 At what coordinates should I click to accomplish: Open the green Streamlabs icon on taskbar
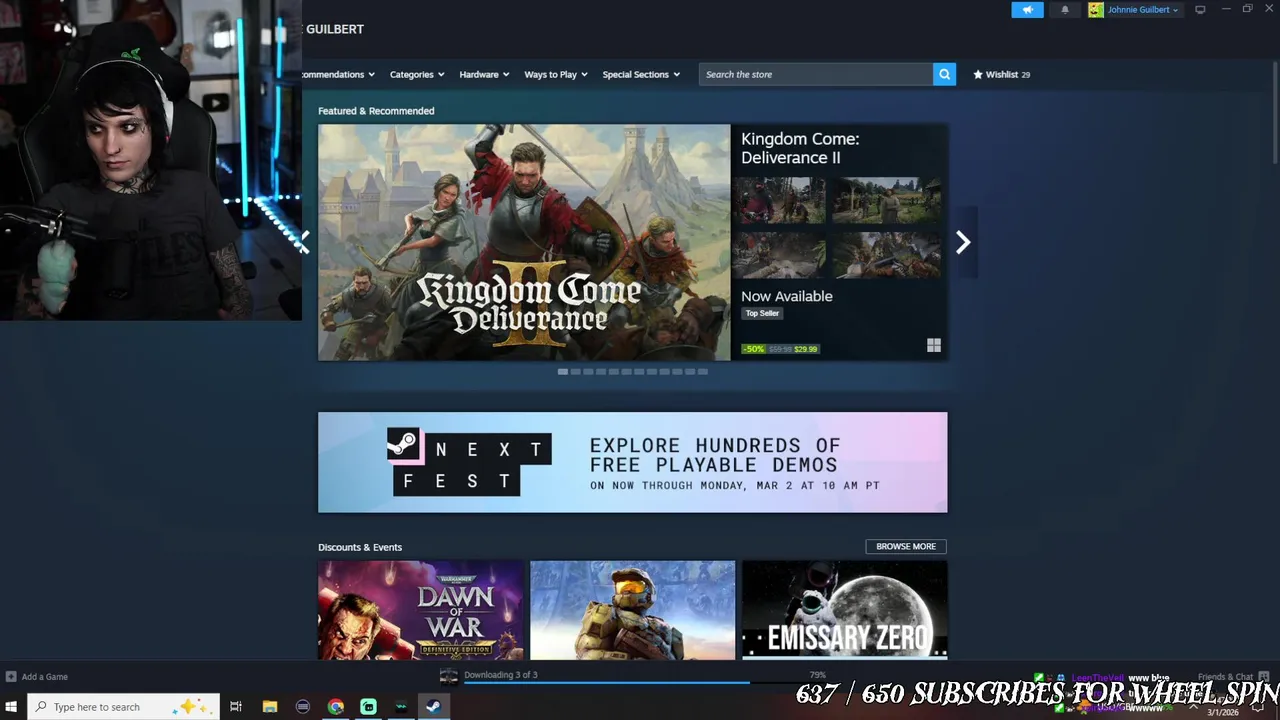[x=369, y=707]
